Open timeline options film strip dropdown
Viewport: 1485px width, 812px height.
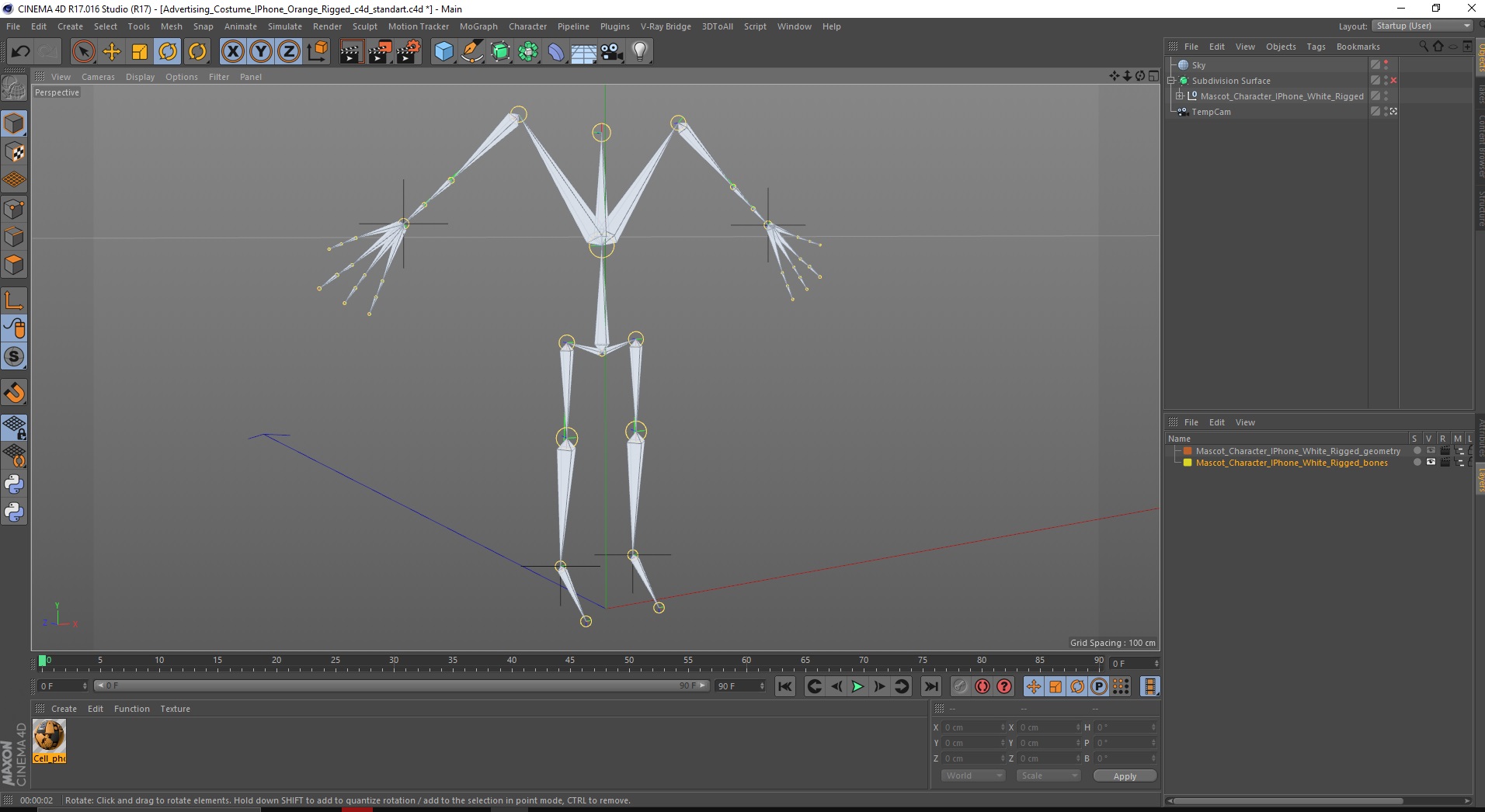tap(1149, 686)
